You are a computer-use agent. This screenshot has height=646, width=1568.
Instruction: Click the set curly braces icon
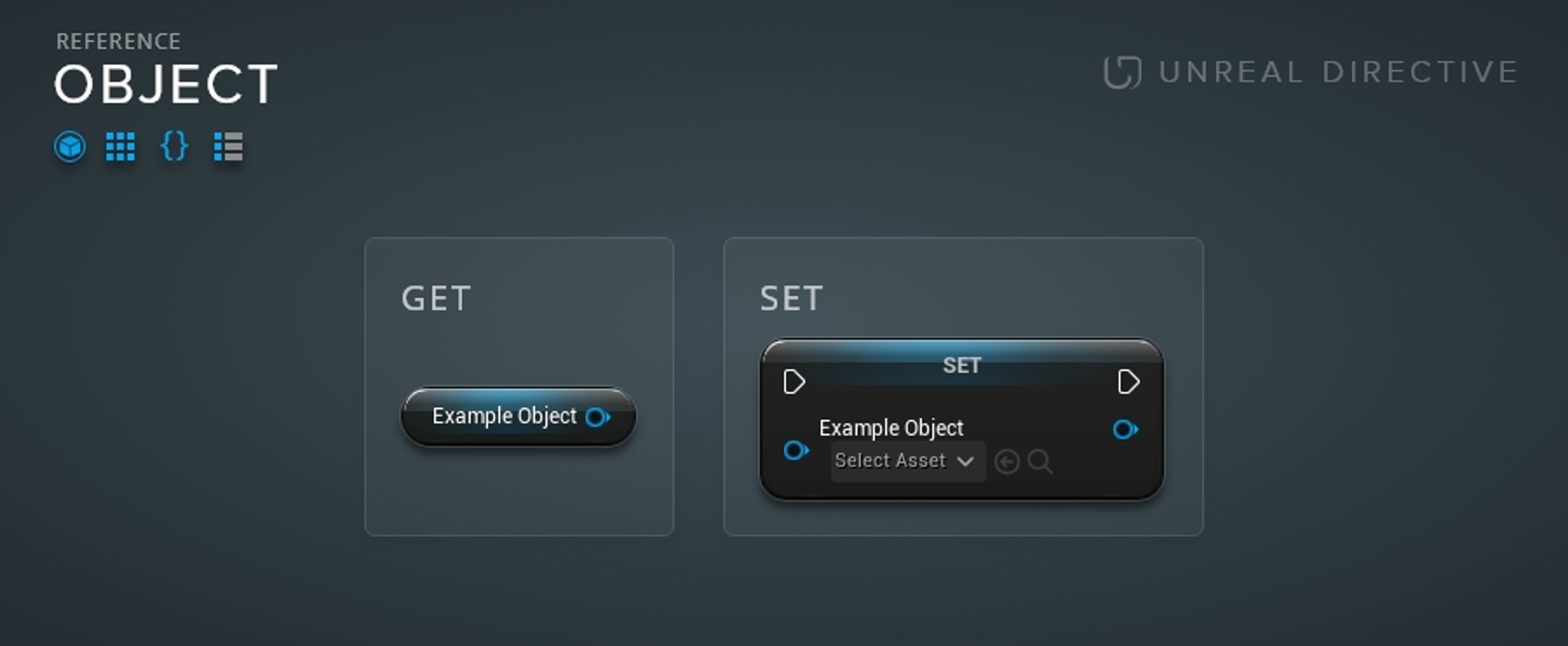174,147
